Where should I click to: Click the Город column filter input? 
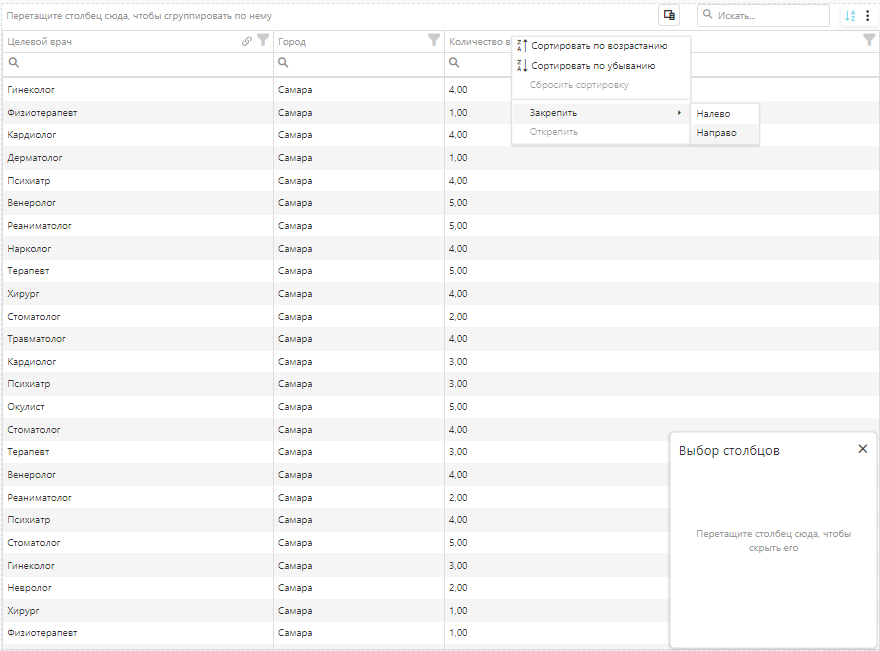365,63
